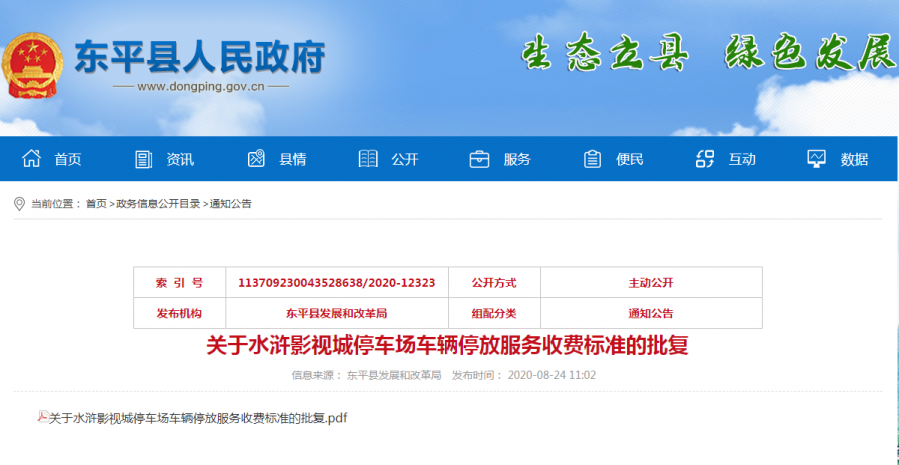Click the 通知公告 breadcrumb link

click(x=230, y=204)
